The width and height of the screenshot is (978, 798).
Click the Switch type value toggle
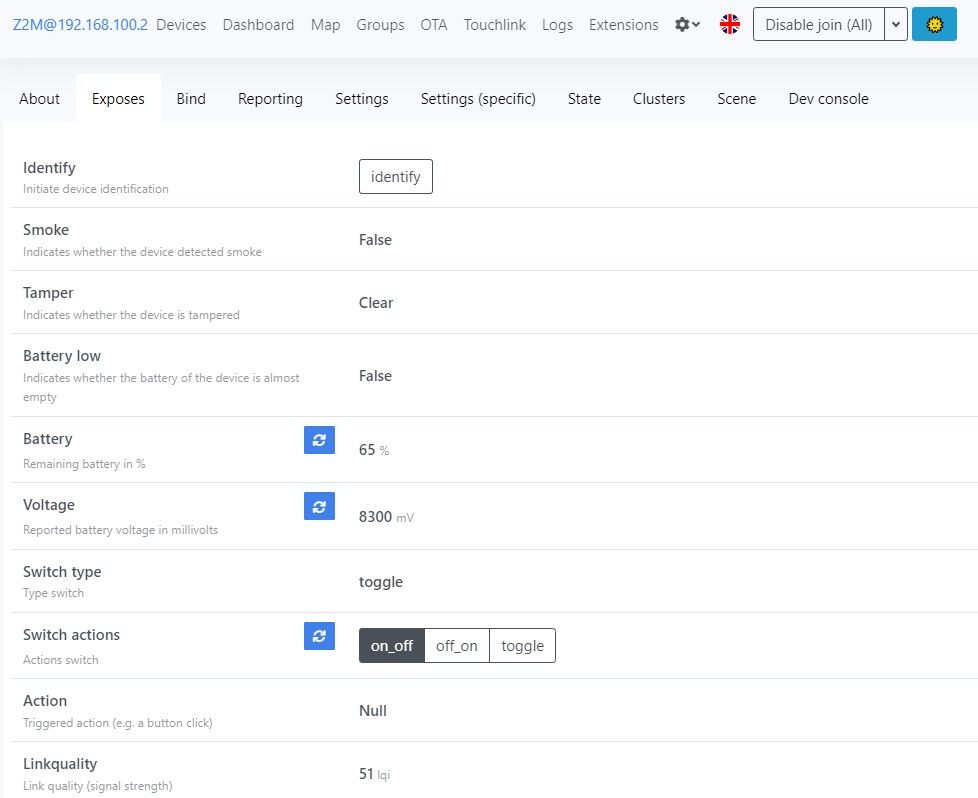coord(380,582)
